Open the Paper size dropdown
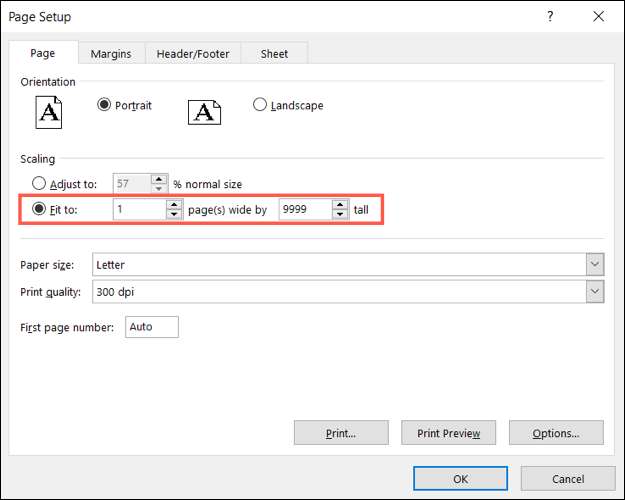625x500 pixels. tap(595, 265)
